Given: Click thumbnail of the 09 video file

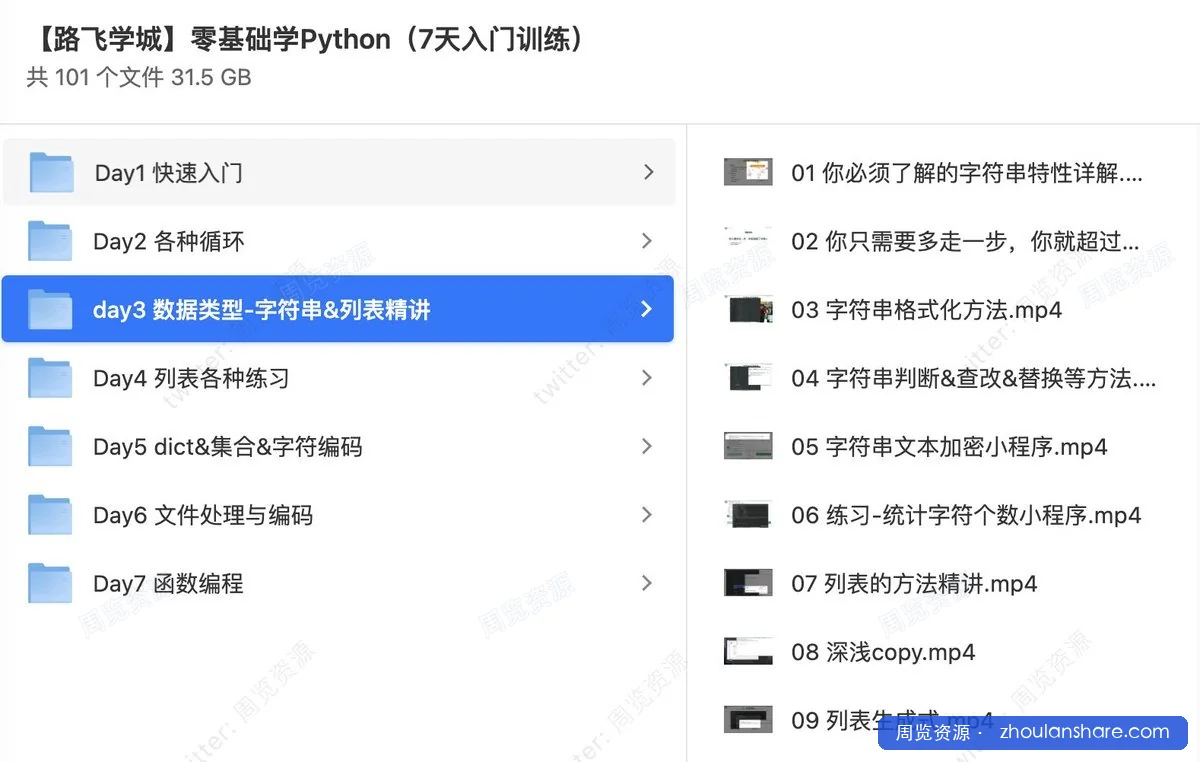Looking at the screenshot, I should [x=748, y=720].
